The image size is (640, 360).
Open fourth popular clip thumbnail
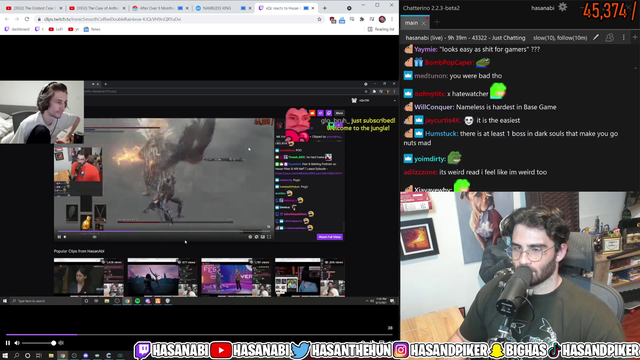[310, 277]
